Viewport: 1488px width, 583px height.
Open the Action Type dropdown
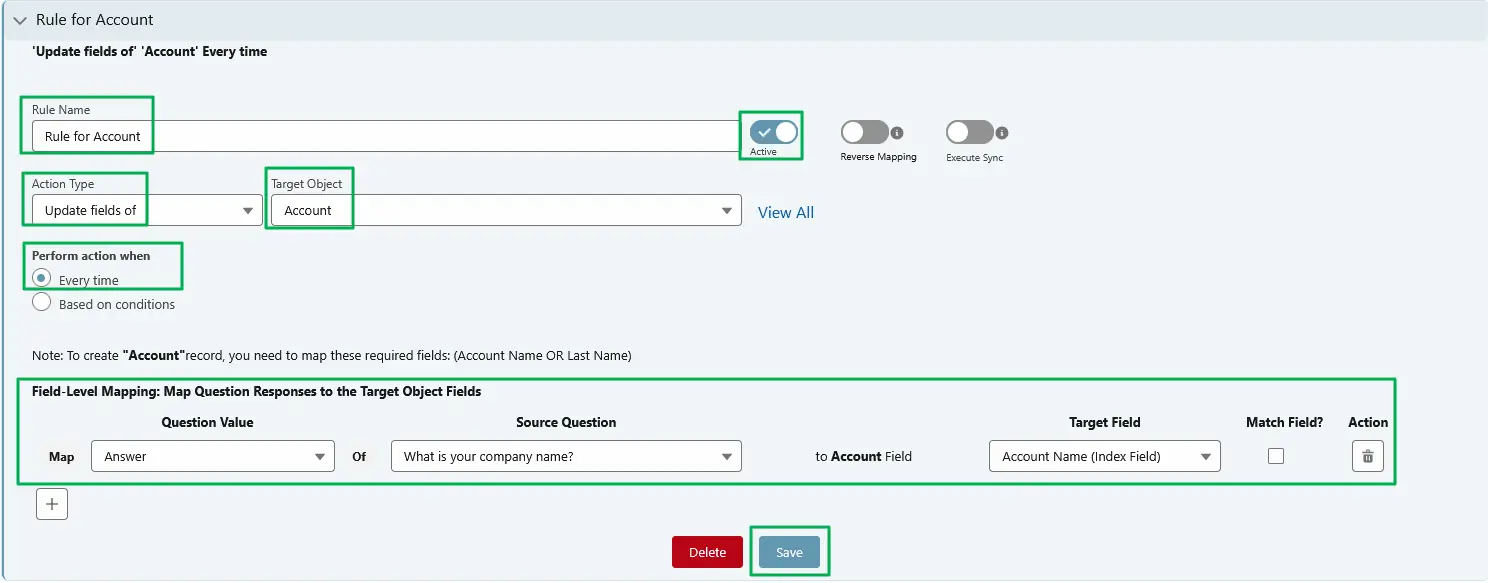(247, 210)
